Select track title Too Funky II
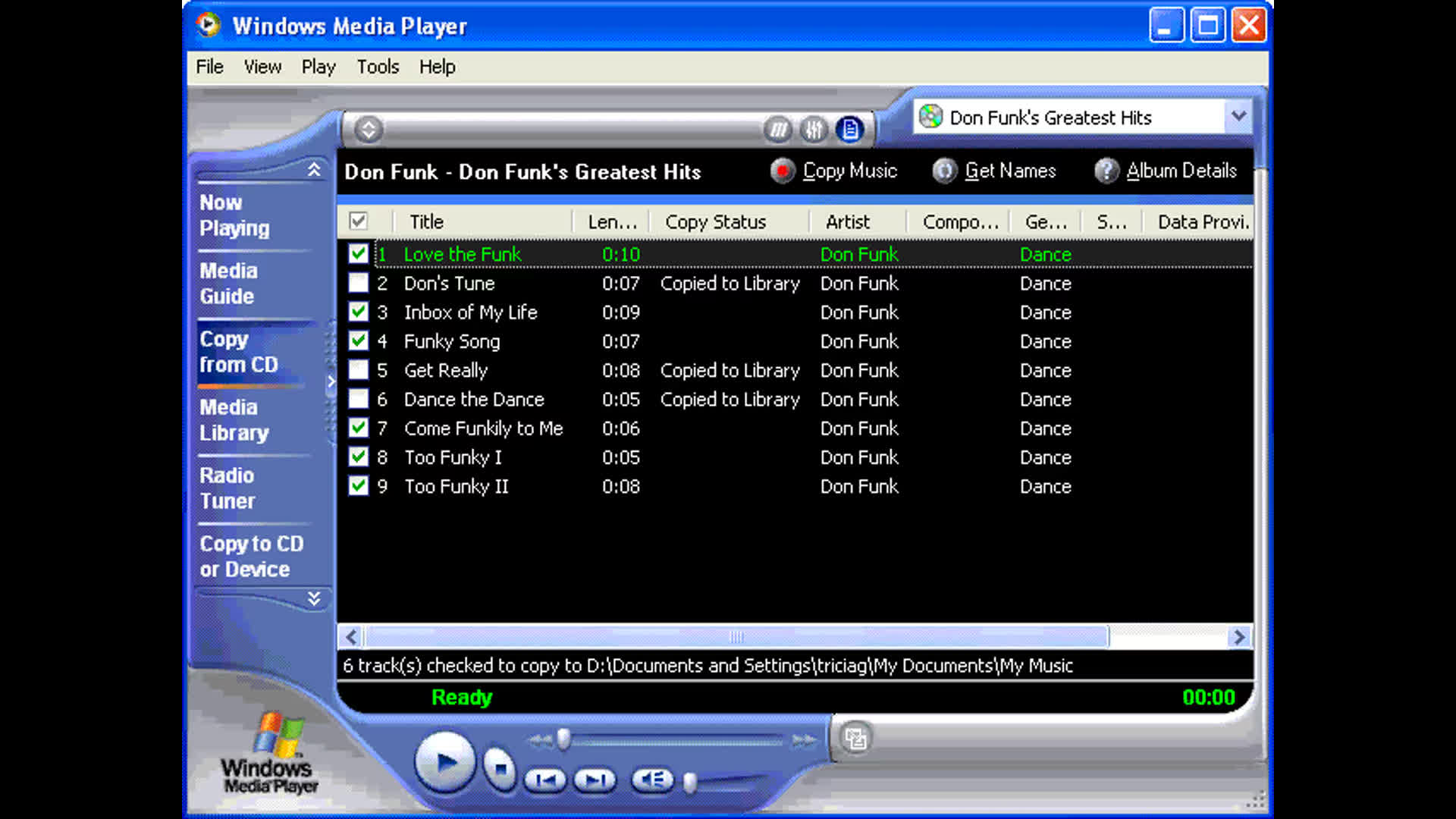This screenshot has height=819, width=1456. [x=456, y=486]
